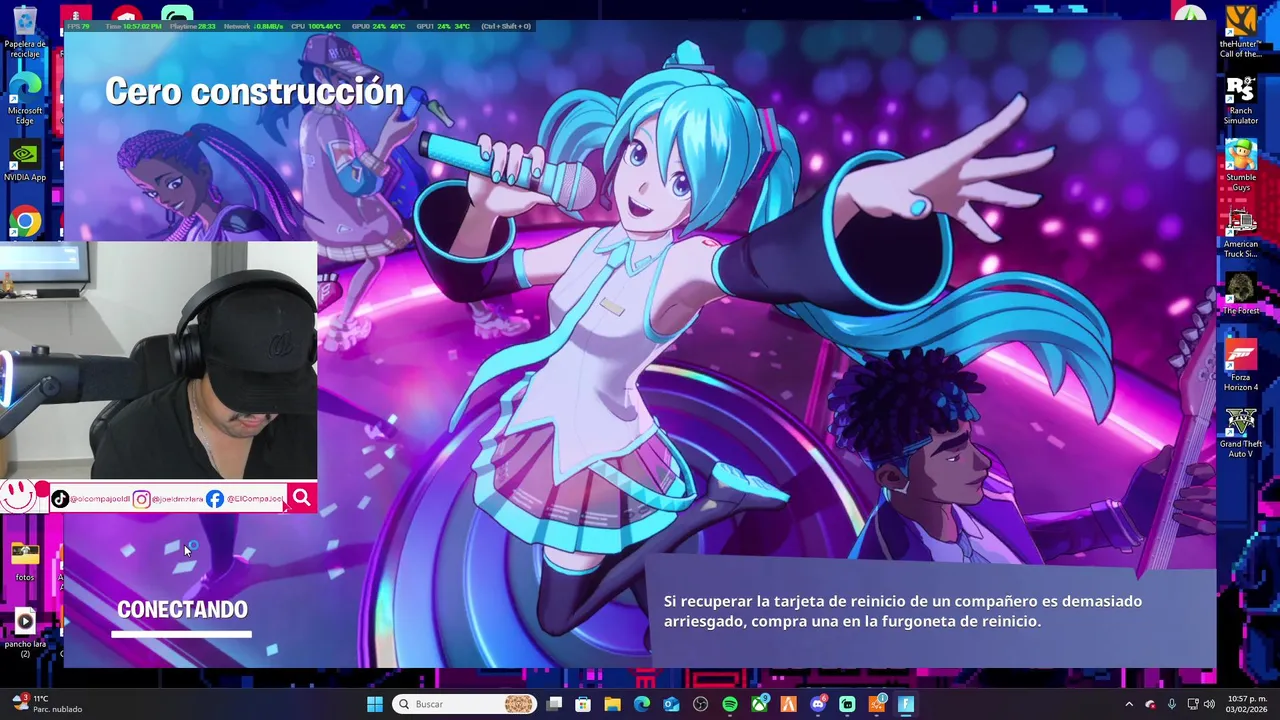Click the Playtime 28:33 overlay readout
Image resolution: width=1280 pixels, height=720 pixels.
click(x=193, y=26)
